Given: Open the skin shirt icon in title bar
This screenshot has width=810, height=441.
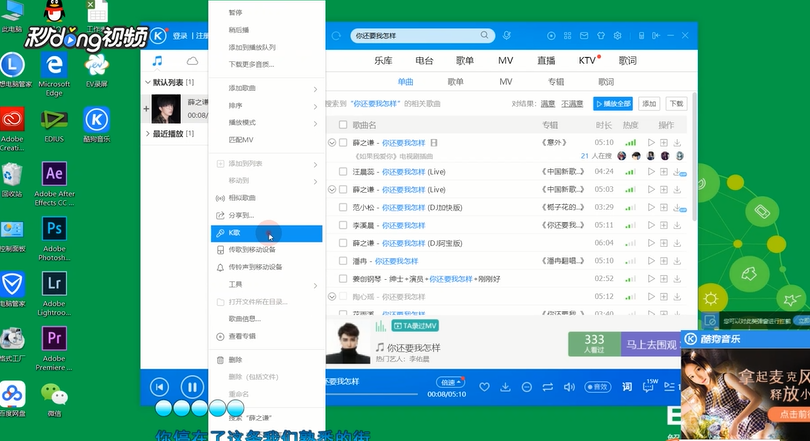Looking at the screenshot, I should point(601,36).
